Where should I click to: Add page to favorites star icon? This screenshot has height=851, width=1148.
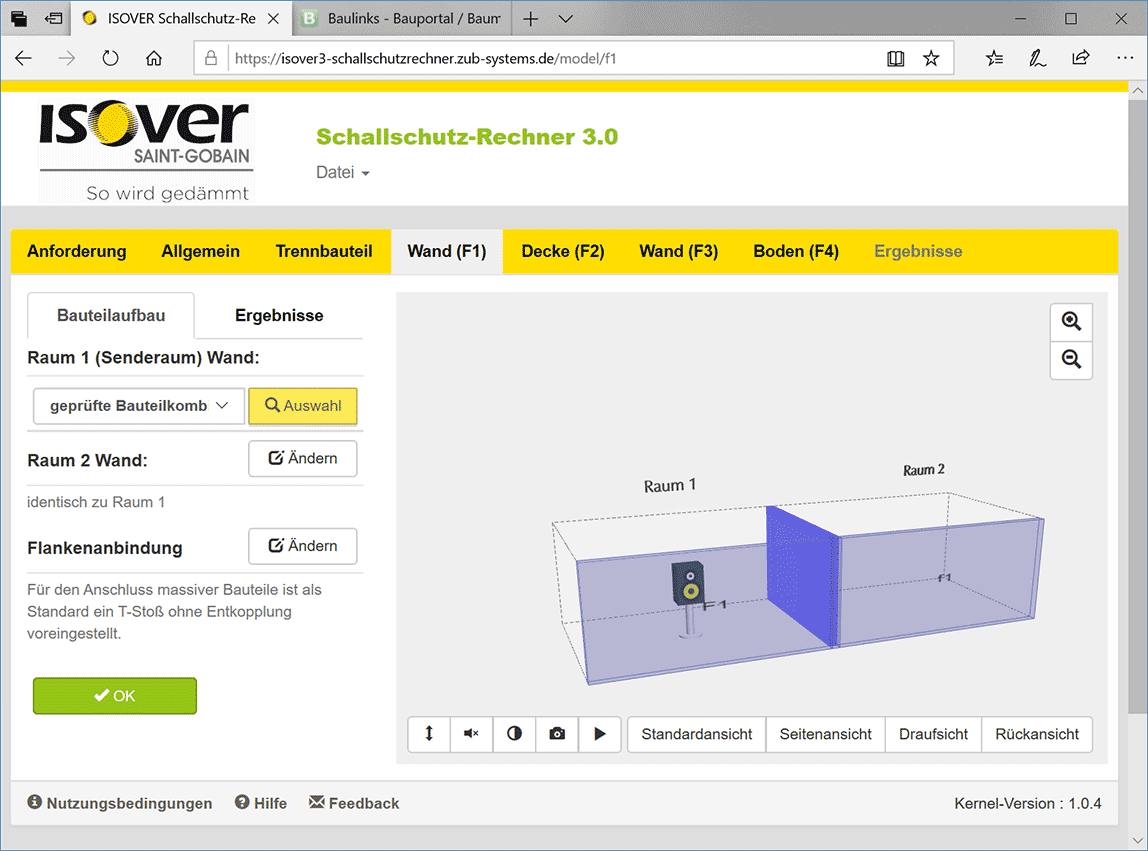[x=931, y=59]
